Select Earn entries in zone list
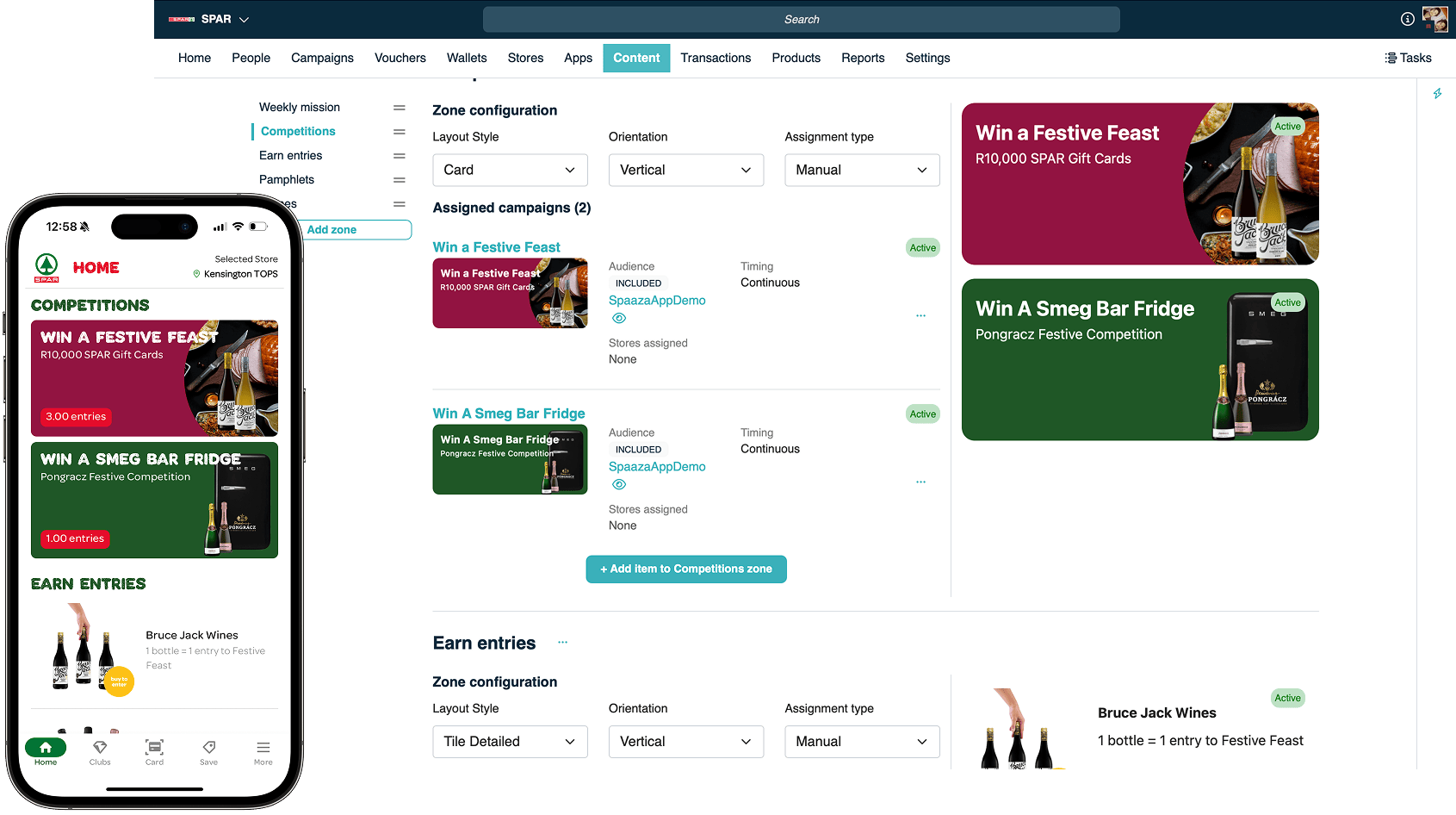 [x=291, y=156]
